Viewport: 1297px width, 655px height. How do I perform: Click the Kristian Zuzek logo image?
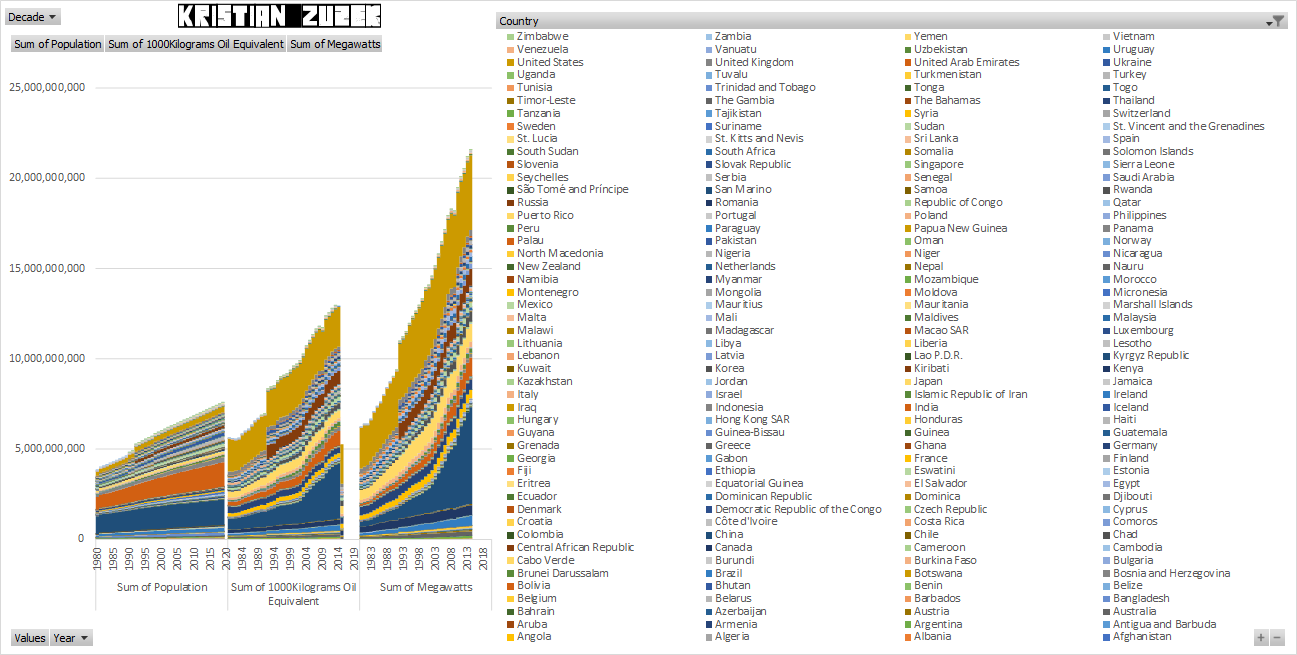click(279, 16)
